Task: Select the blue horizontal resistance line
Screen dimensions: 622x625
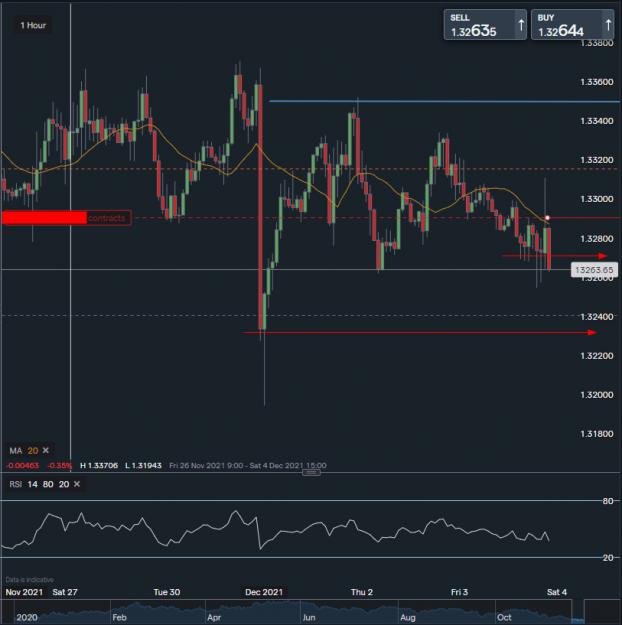Action: click(x=444, y=101)
